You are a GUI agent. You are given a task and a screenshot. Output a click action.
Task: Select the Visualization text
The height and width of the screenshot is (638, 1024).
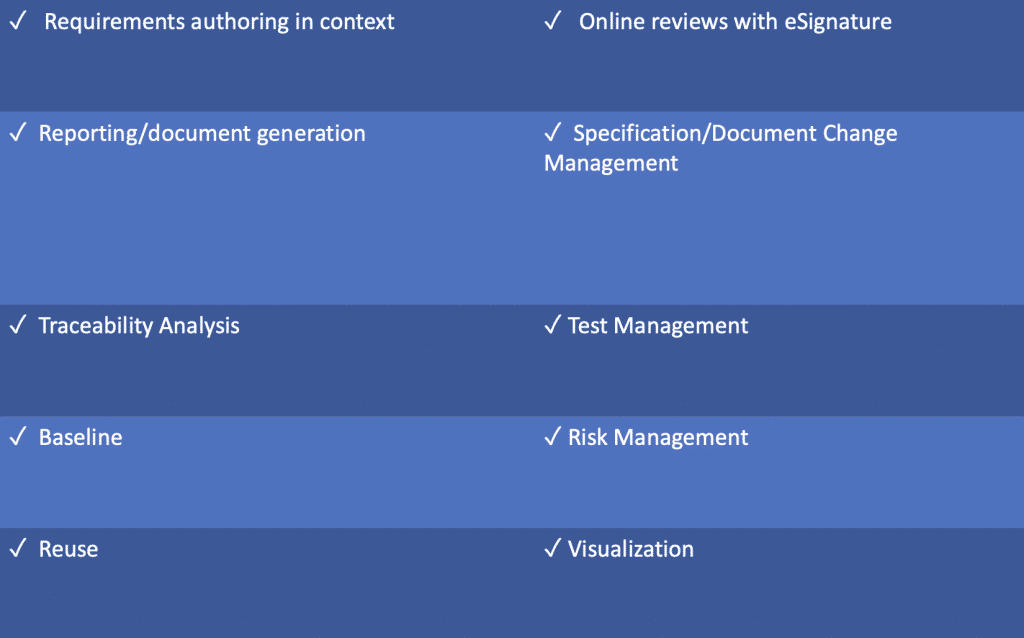coord(630,549)
